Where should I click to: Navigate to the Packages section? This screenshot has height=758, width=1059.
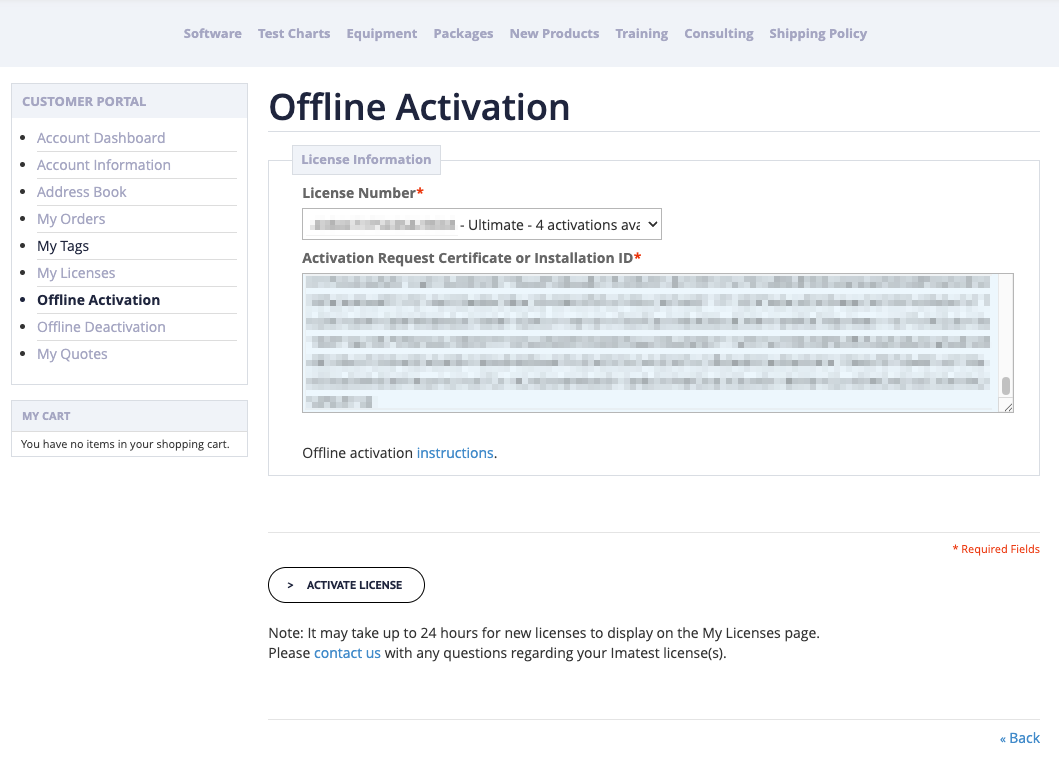tap(463, 33)
